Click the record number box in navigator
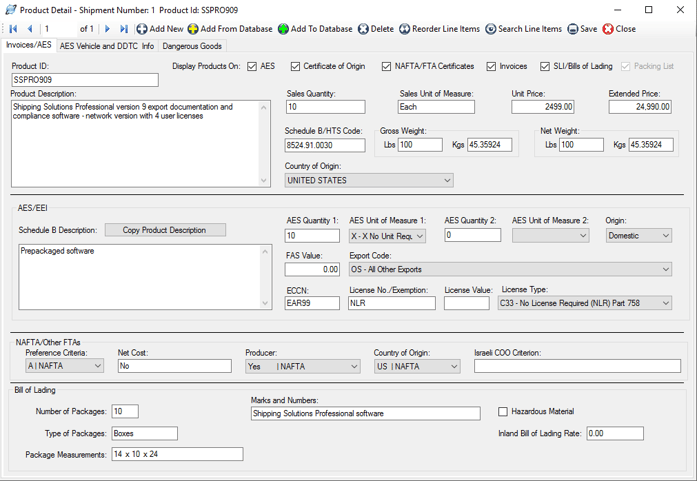This screenshot has width=697, height=481. coord(59,29)
